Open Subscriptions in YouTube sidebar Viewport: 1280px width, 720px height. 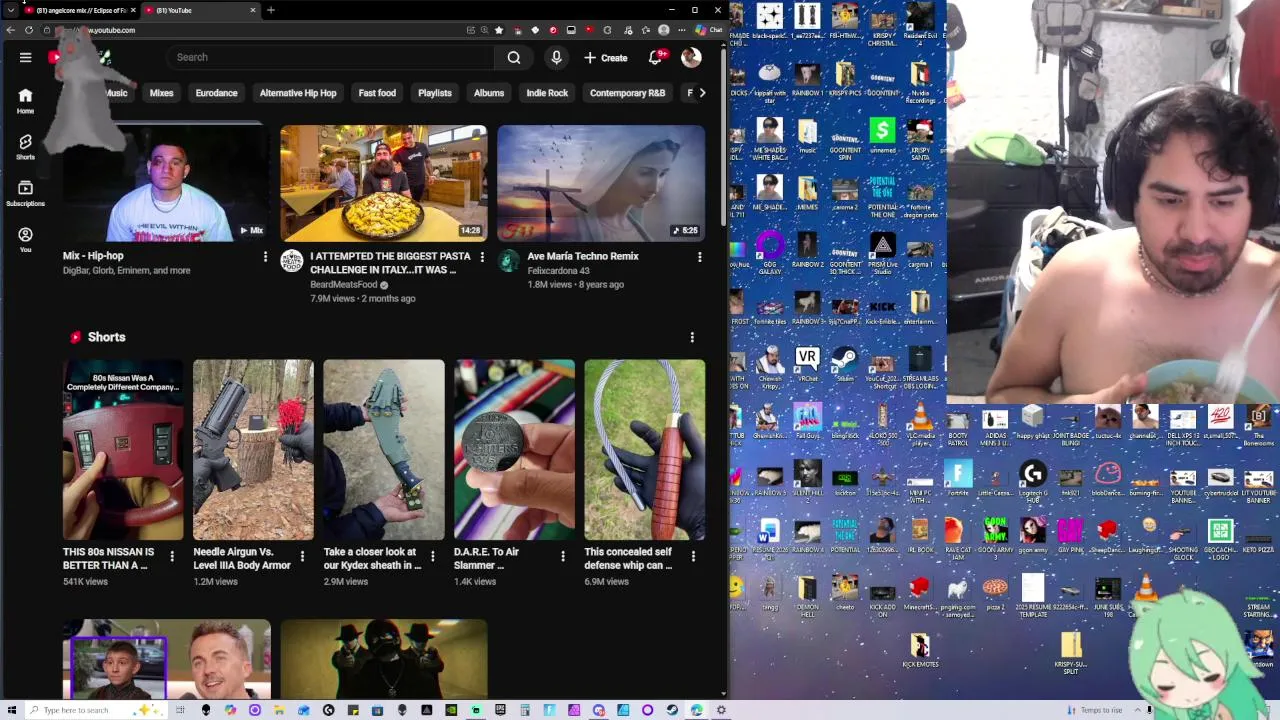[25, 193]
